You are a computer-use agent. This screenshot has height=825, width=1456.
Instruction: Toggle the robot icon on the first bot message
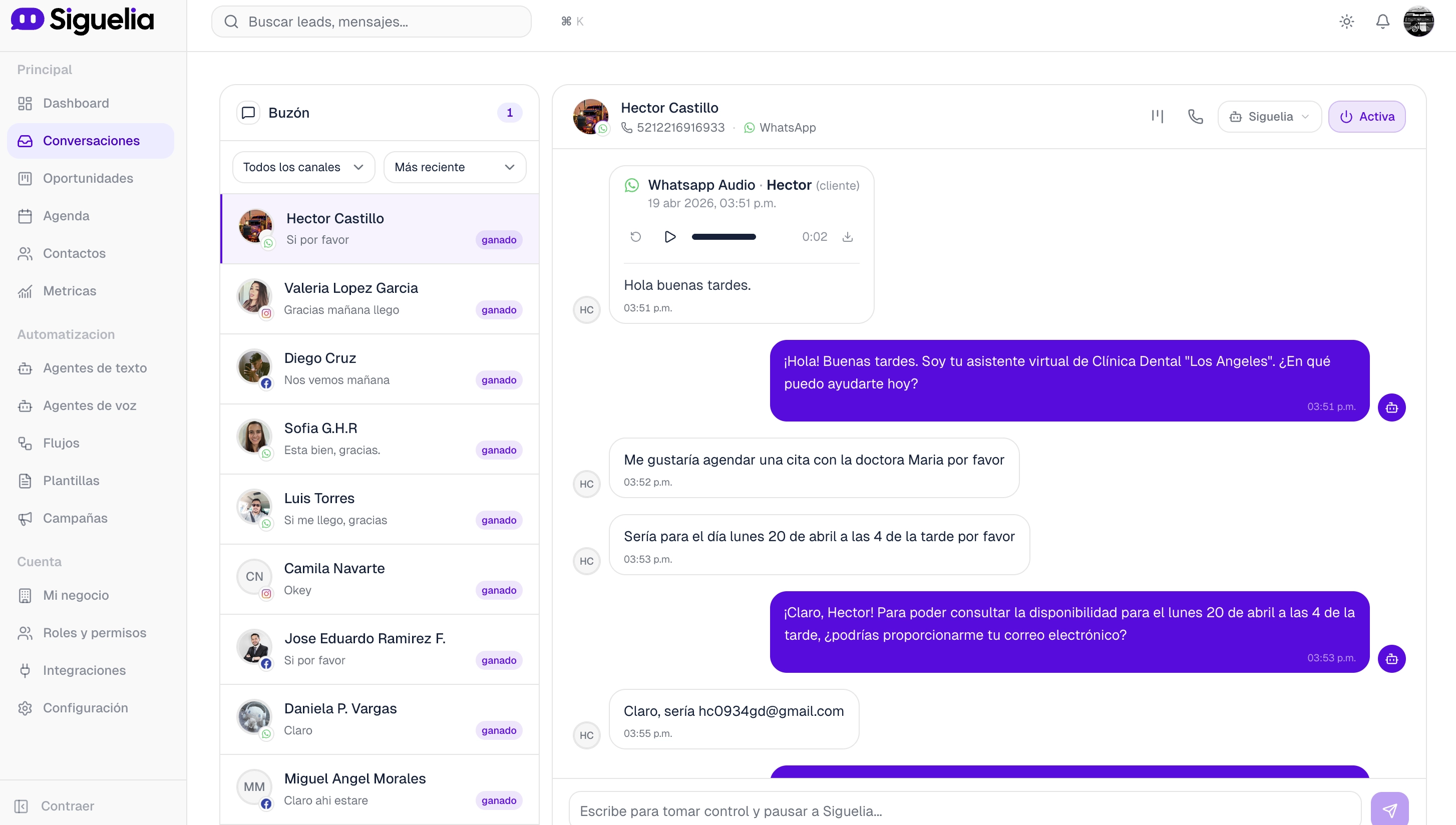pos(1392,407)
